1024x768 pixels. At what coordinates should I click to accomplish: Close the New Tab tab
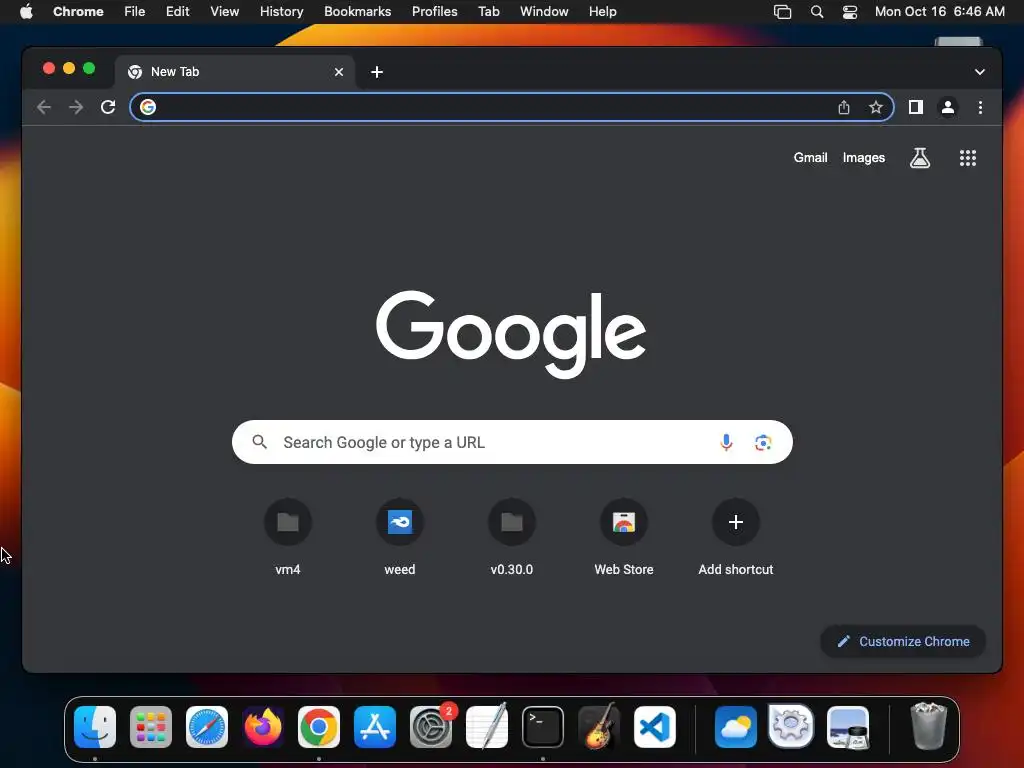click(x=339, y=72)
